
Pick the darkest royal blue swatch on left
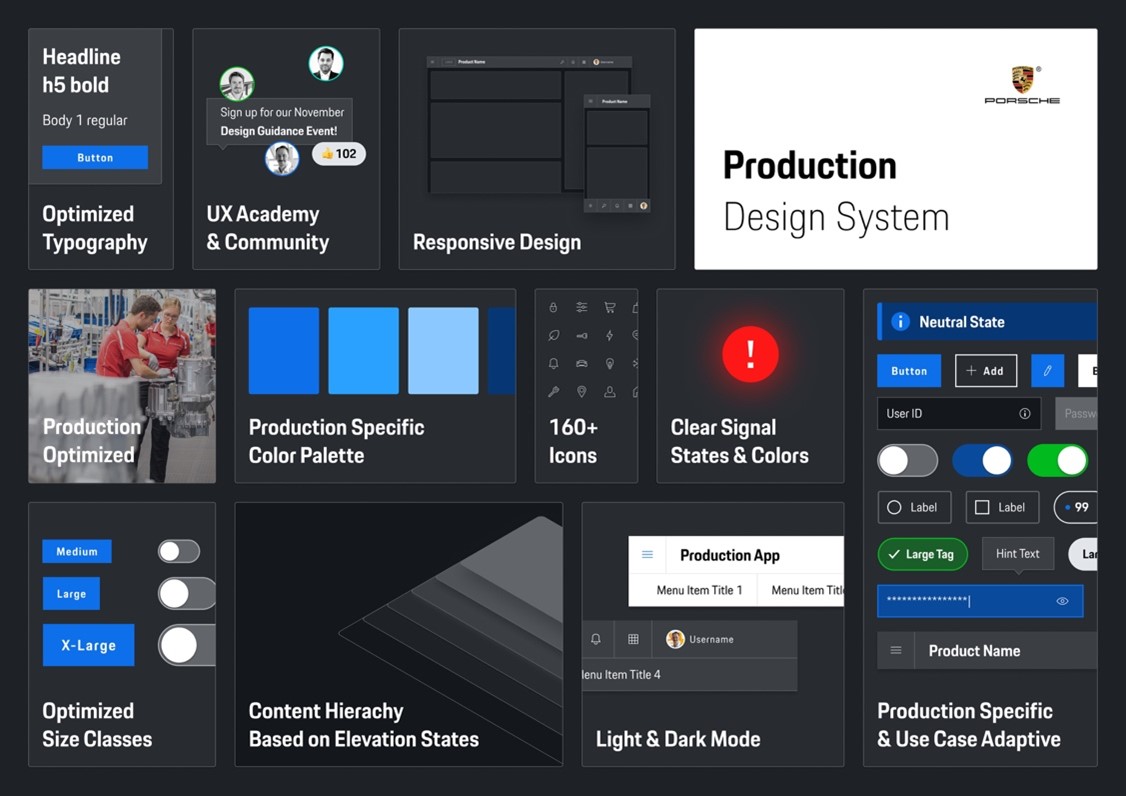pyautogui.click(x=284, y=351)
